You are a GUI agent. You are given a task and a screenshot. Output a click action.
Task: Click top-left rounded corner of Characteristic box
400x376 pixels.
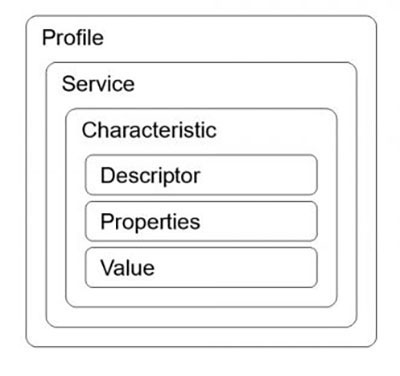tap(69, 111)
